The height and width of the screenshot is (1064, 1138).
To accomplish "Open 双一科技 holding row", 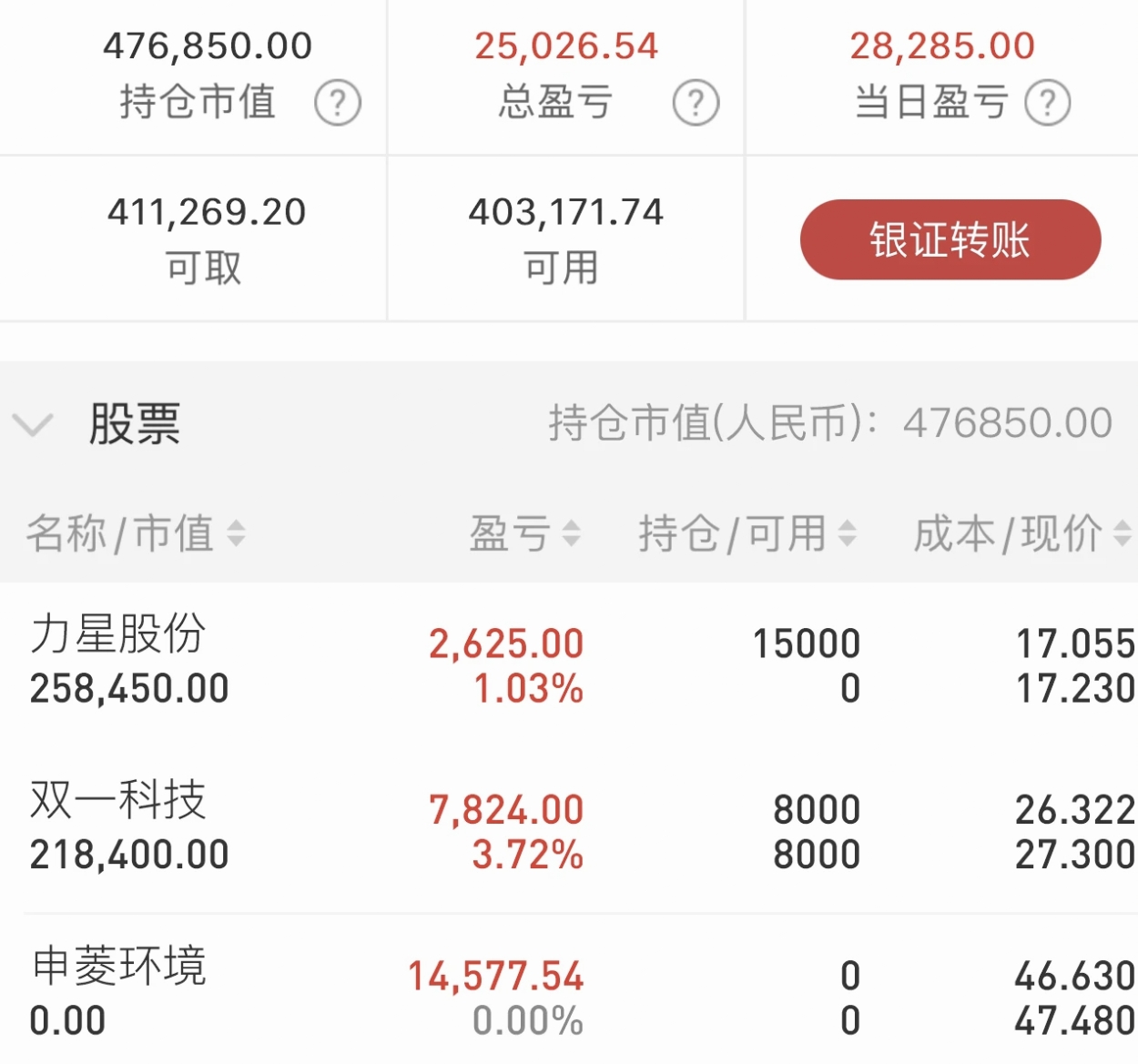I will [569, 831].
